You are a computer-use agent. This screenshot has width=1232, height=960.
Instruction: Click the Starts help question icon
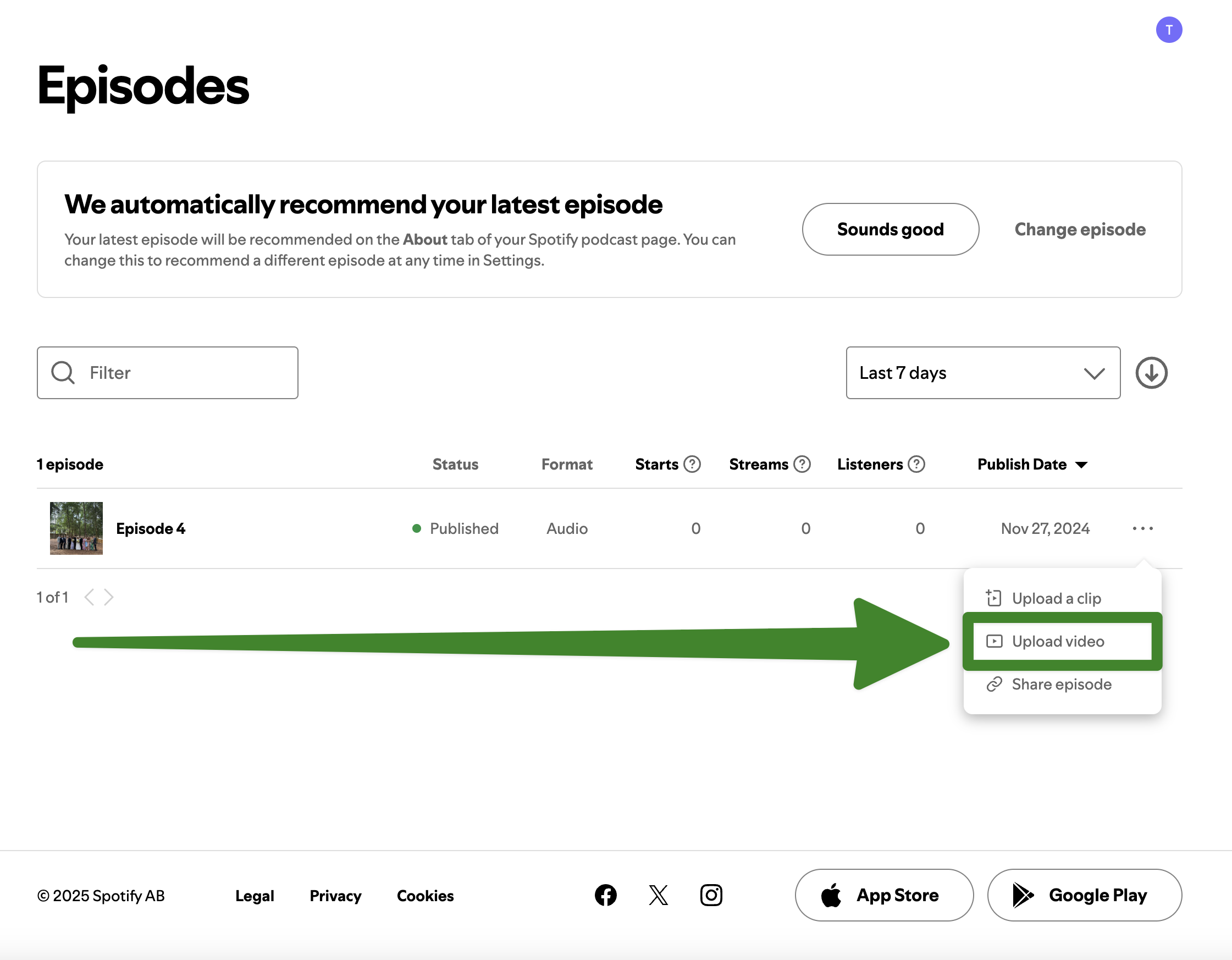(x=692, y=464)
